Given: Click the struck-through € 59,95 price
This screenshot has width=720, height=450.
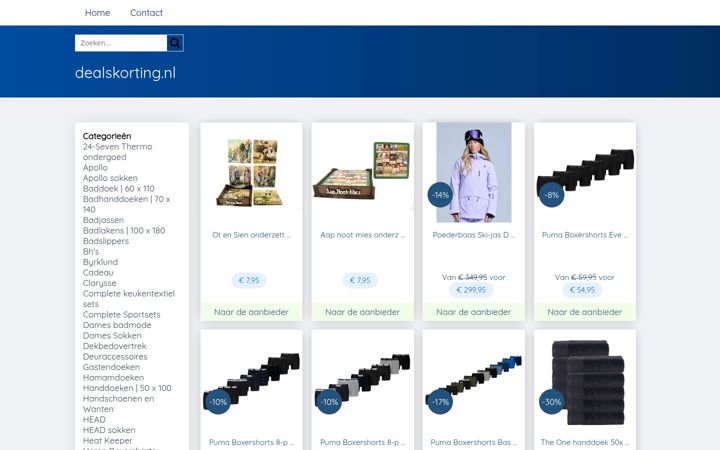Looking at the screenshot, I should coord(584,277).
